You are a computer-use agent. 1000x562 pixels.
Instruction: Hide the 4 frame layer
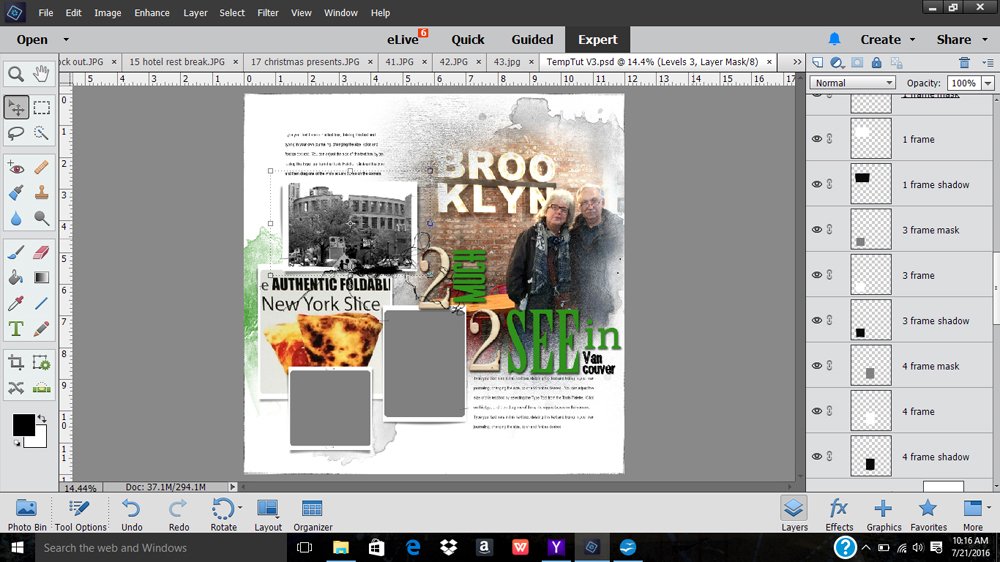[x=816, y=411]
